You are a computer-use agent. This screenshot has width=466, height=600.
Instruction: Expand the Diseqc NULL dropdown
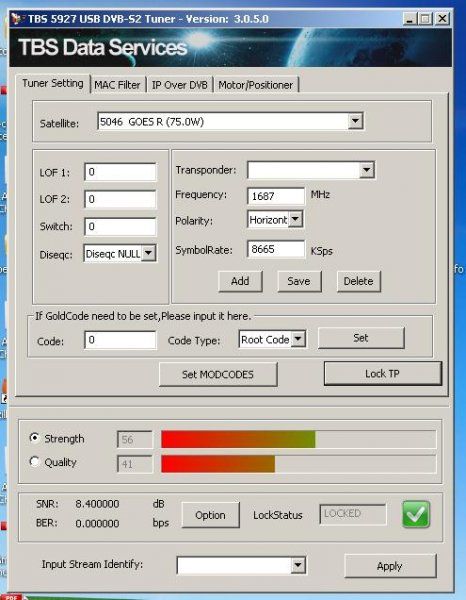[x=148, y=253]
